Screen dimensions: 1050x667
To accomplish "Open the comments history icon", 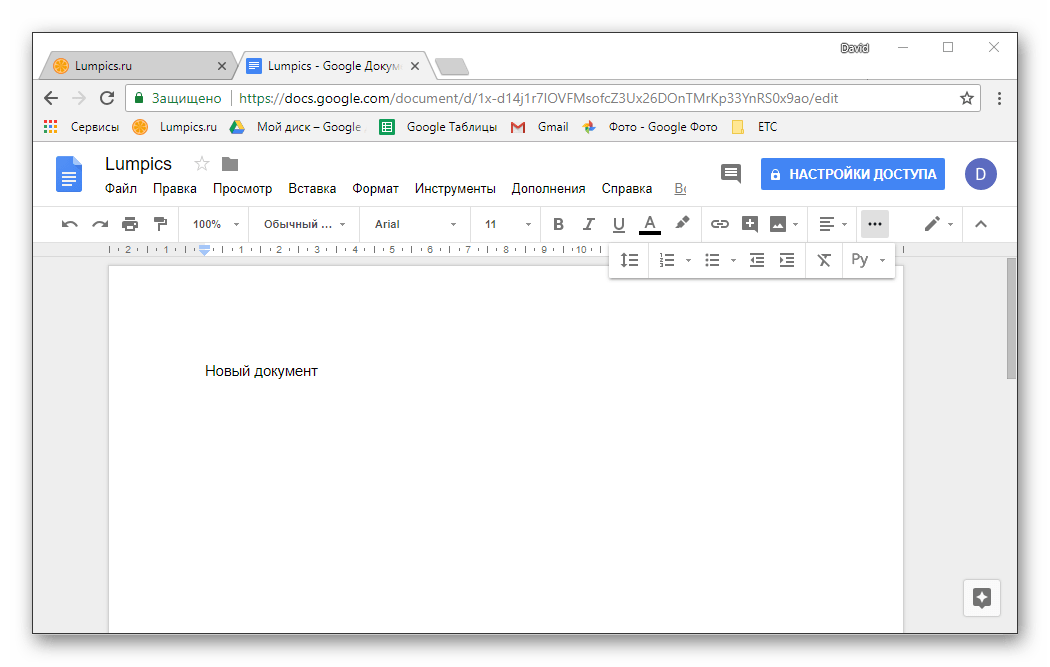I will pyautogui.click(x=731, y=173).
